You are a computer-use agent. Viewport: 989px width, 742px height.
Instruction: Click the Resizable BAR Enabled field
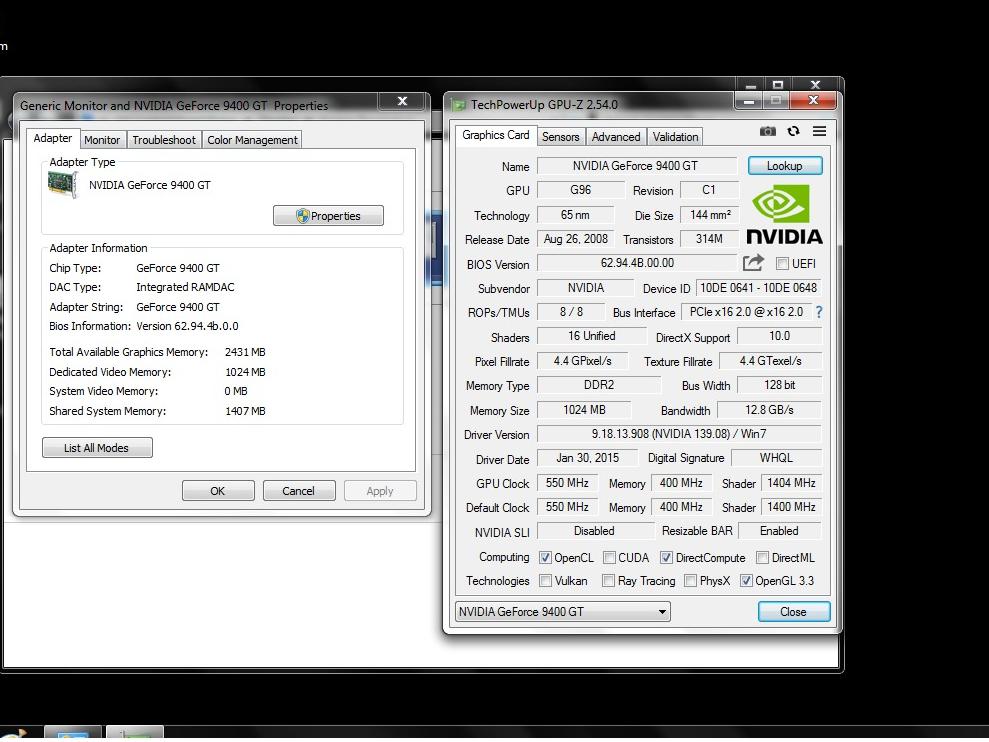click(780, 531)
